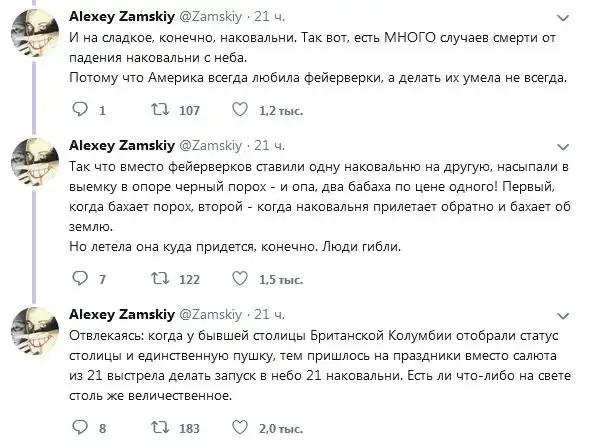The width and height of the screenshot is (600, 442).
Task: Retweet the tweet with 122 retweets
Action: 157,279
